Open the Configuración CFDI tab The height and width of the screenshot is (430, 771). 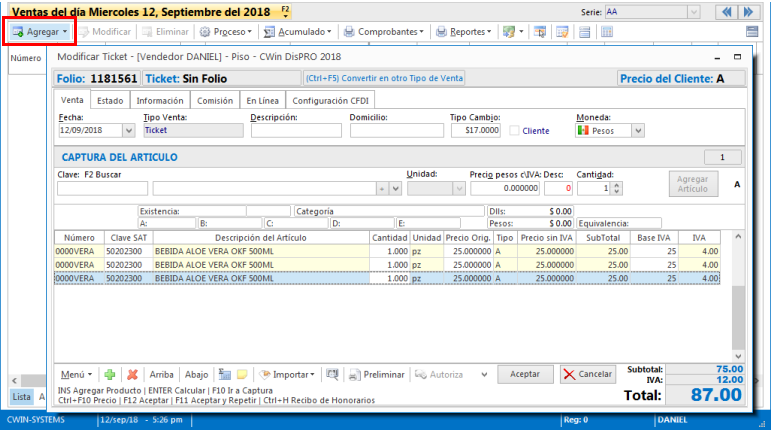coord(332,100)
